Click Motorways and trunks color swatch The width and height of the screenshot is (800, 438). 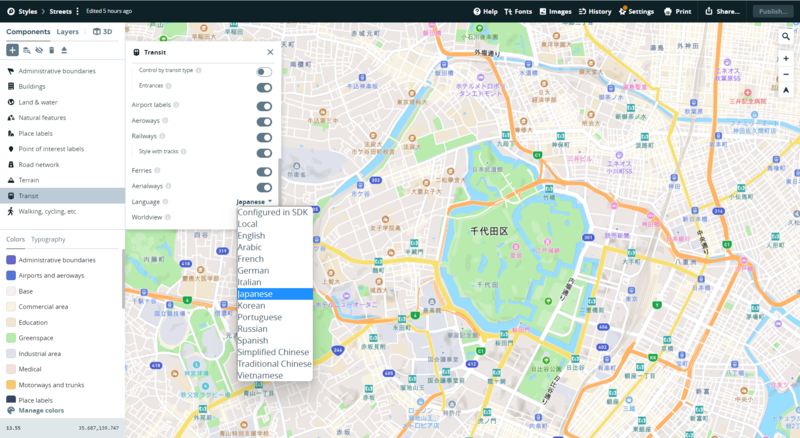(11, 385)
